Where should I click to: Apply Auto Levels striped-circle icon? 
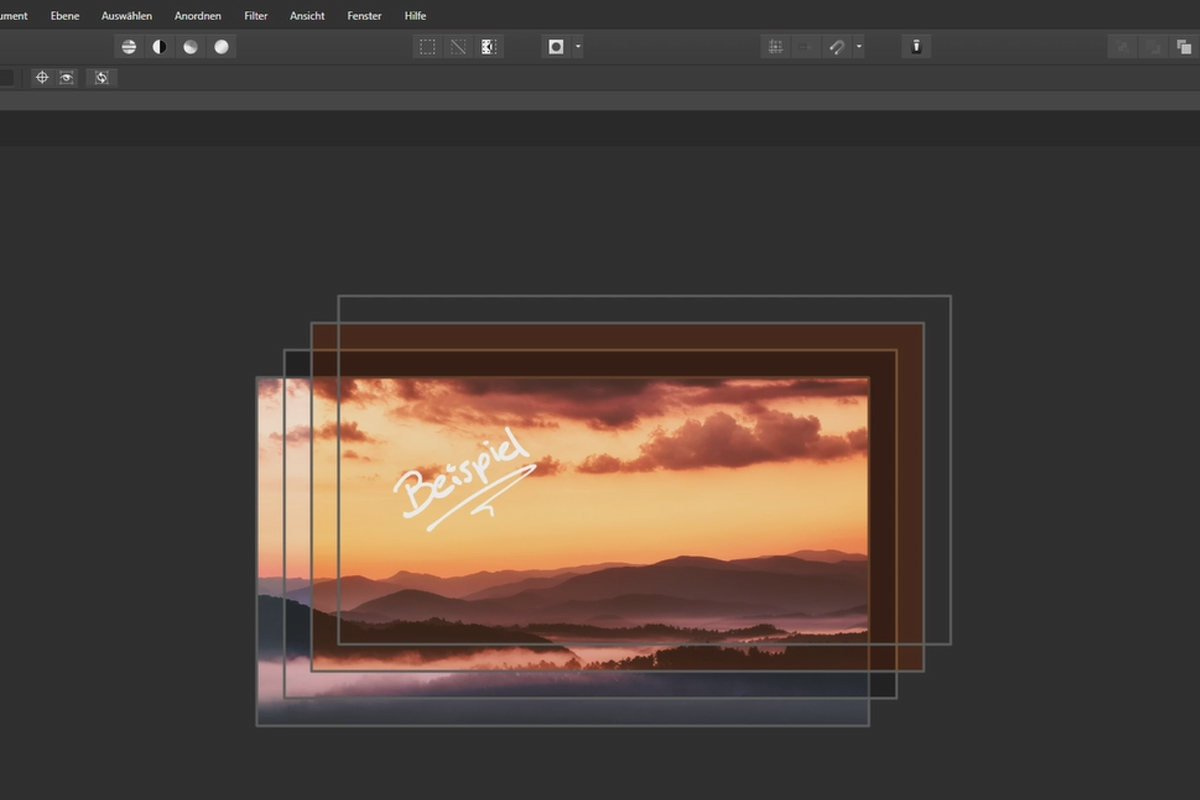point(129,47)
